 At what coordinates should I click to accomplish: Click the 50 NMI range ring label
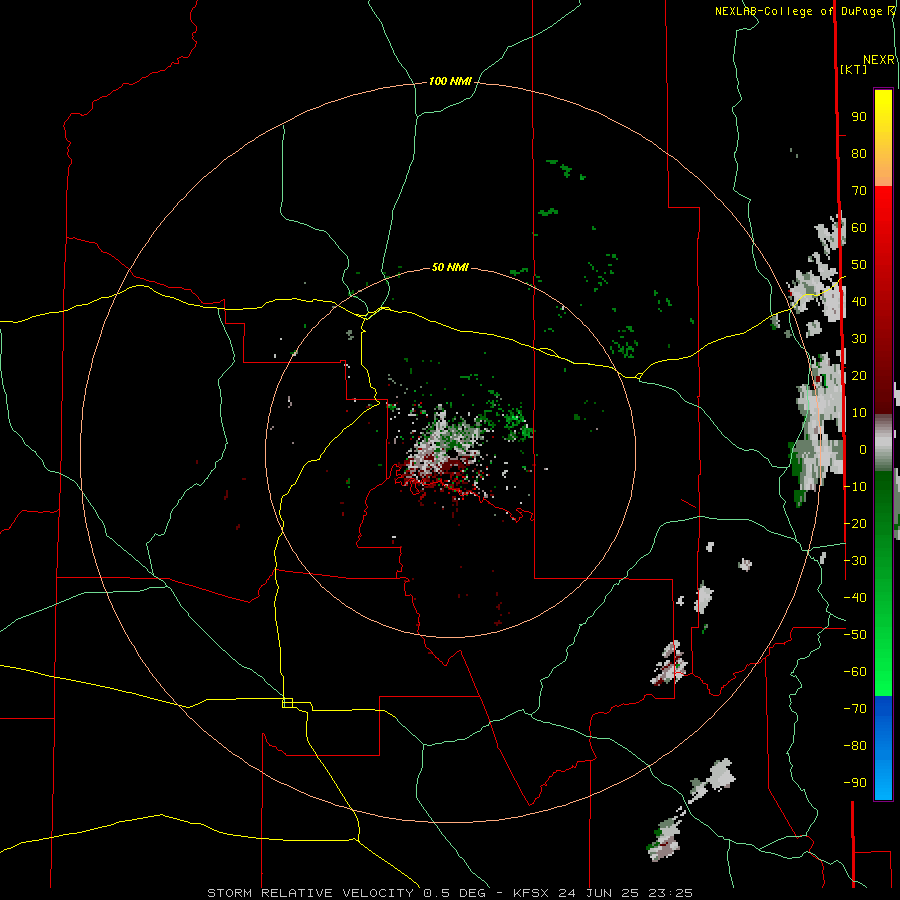pyautogui.click(x=450, y=267)
